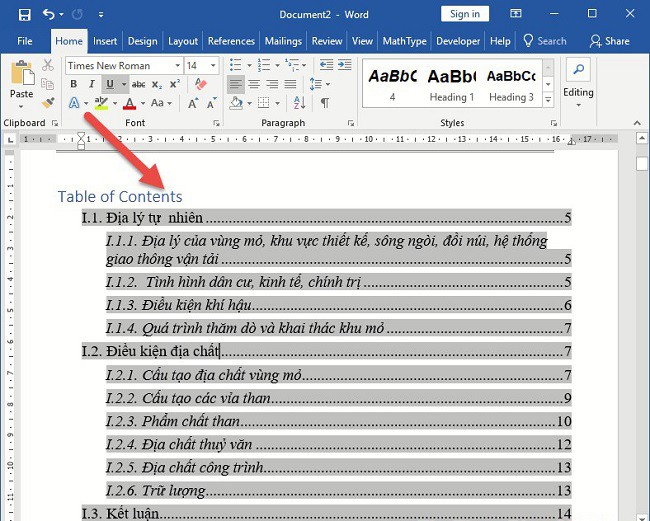Screen dimensions: 650x521
Task: Share the document
Action: 610,41
